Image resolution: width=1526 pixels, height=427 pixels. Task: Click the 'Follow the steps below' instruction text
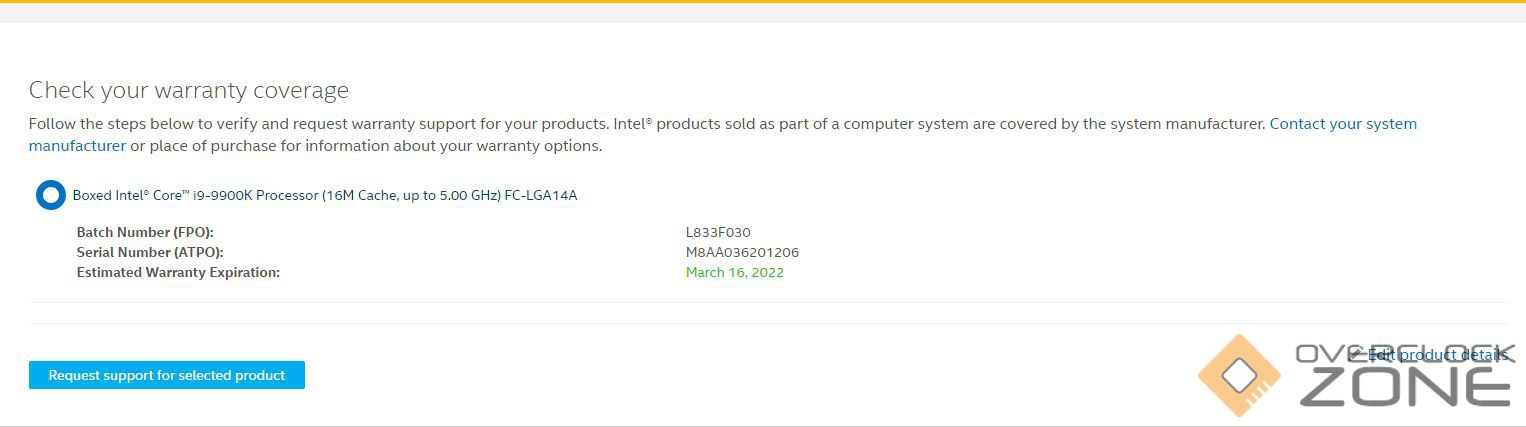400,124
